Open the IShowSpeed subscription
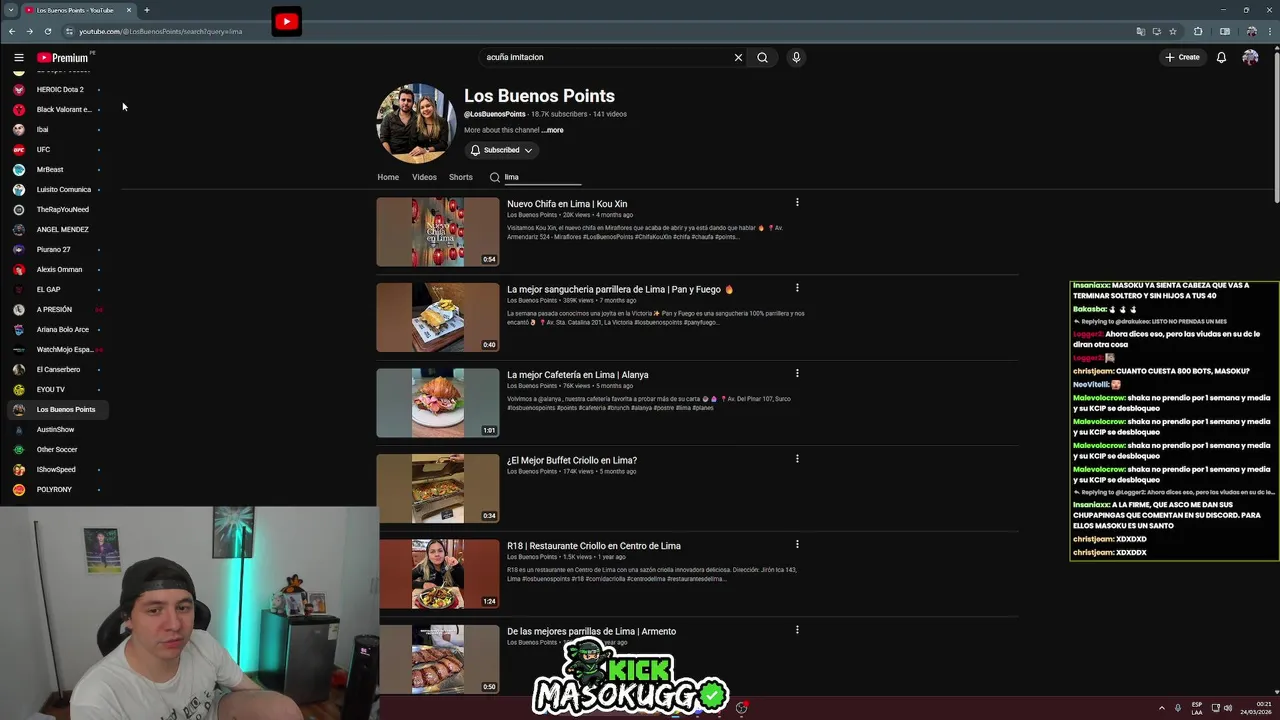This screenshot has height=720, width=1280. pyautogui.click(x=58, y=469)
